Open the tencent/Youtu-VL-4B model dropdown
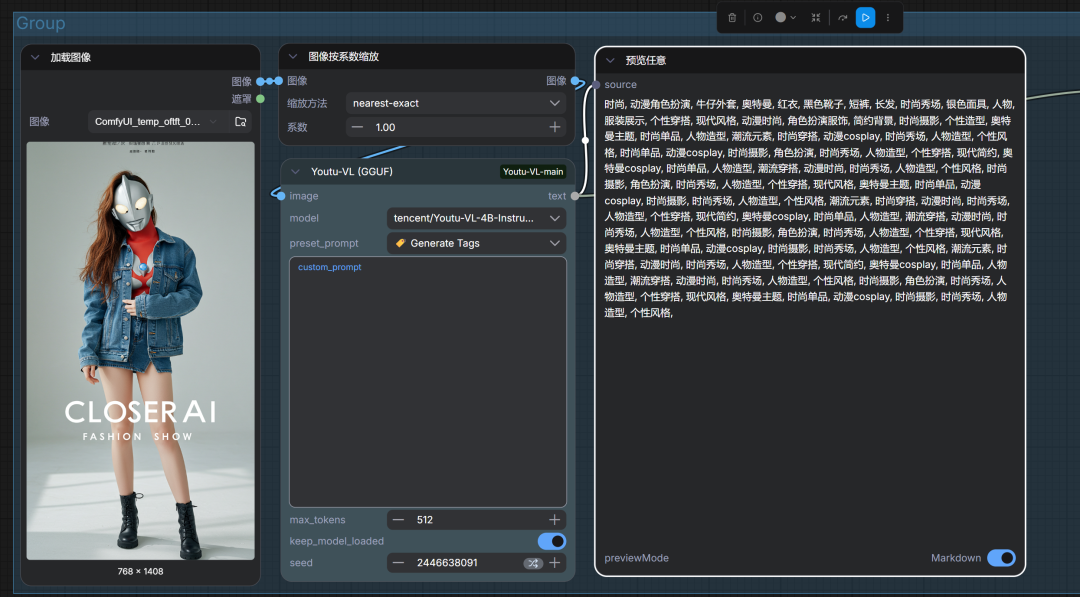Screen dimensions: 1080x597 (x=477, y=218)
